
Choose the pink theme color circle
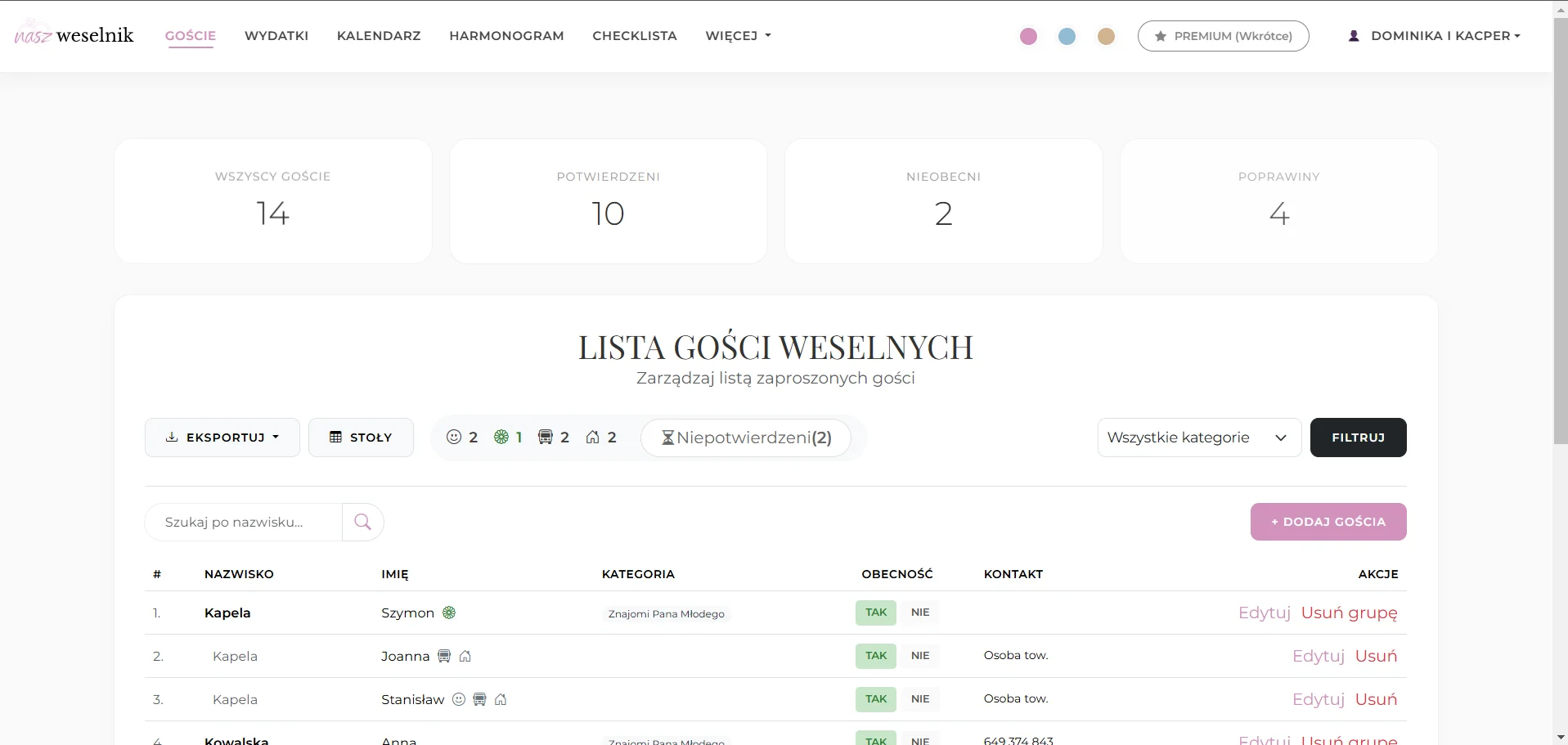pos(1029,36)
